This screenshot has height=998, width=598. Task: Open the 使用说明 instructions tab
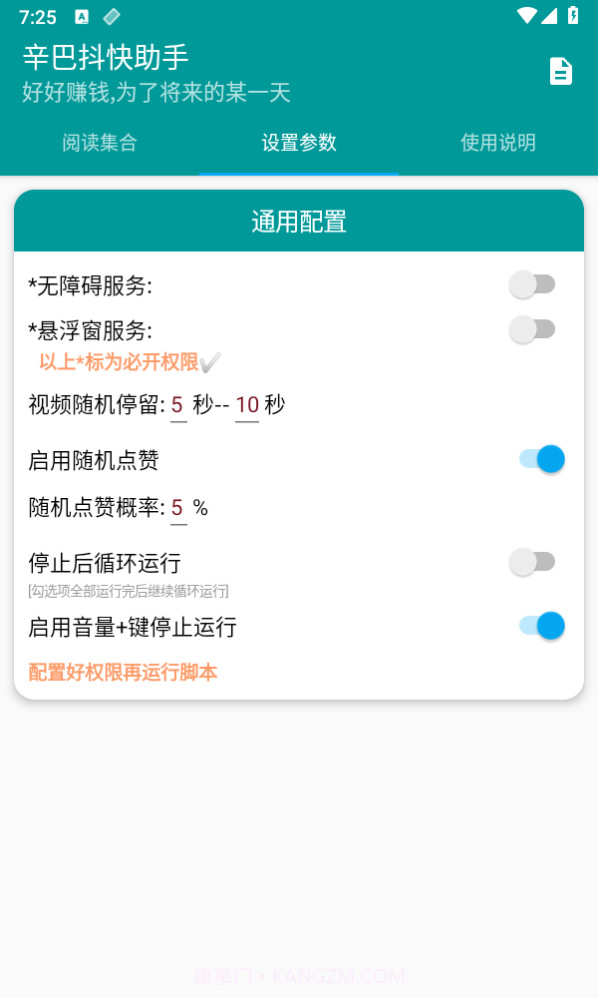point(498,143)
